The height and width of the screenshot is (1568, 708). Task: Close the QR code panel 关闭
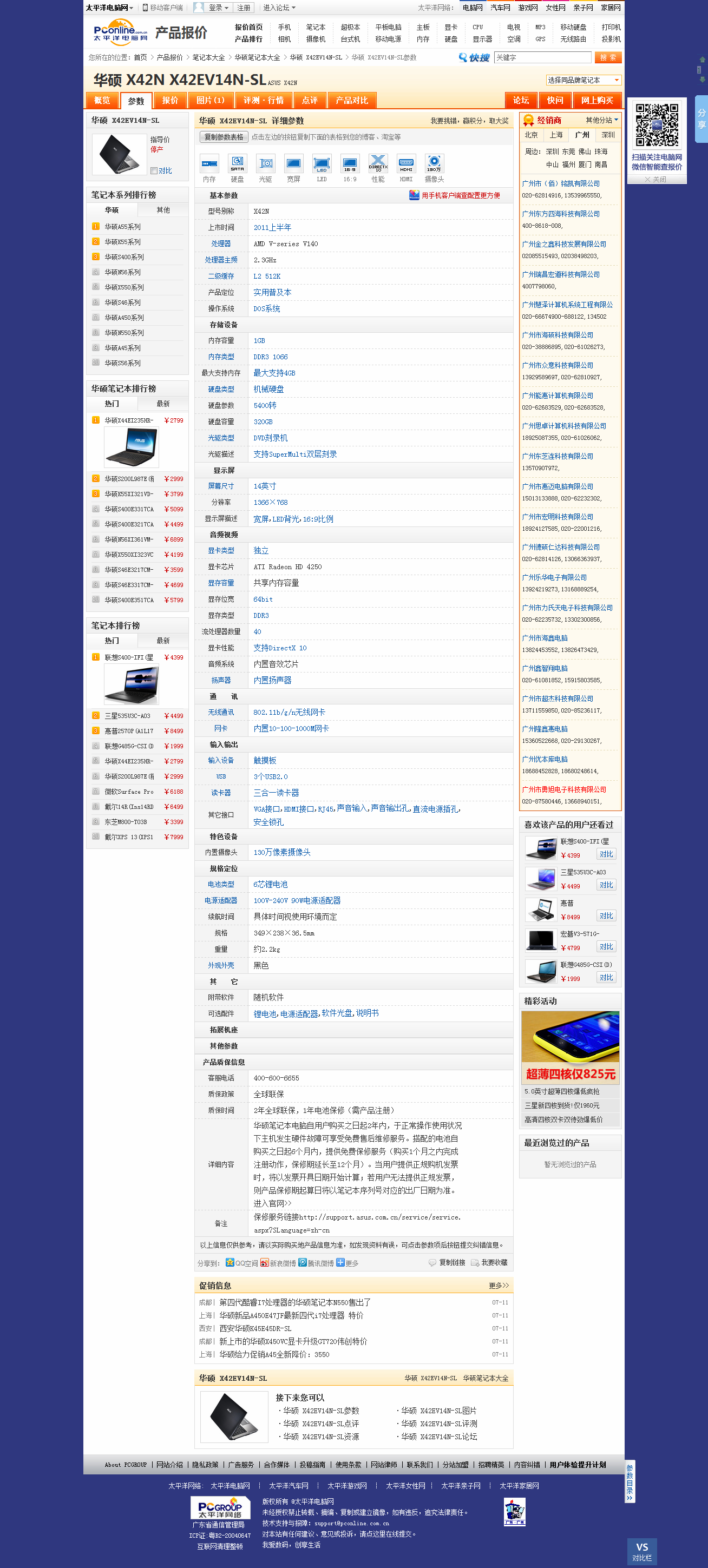tap(656, 179)
